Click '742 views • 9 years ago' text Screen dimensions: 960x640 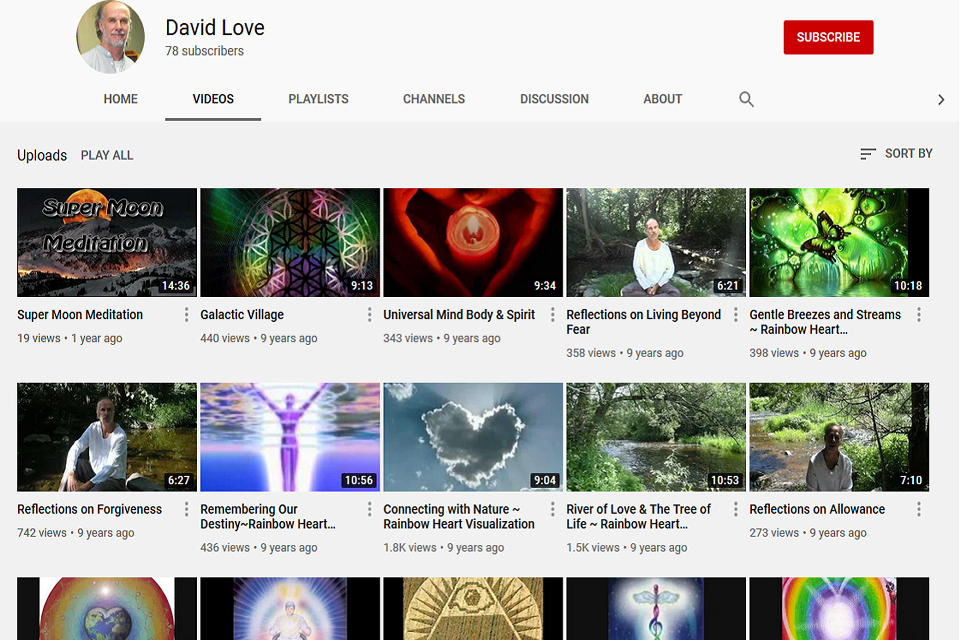[x=76, y=533]
